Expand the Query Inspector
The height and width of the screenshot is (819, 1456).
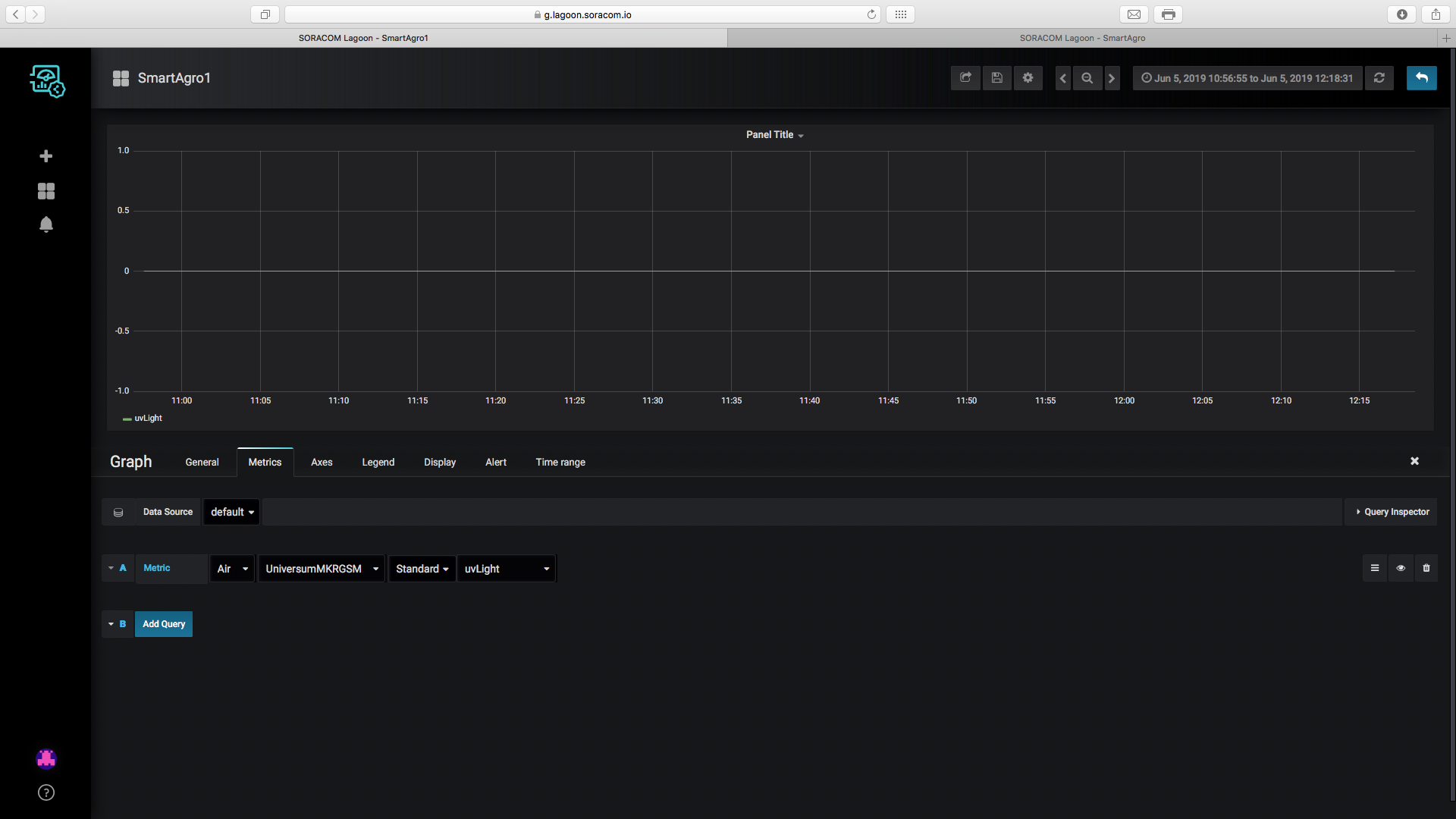pos(1392,512)
